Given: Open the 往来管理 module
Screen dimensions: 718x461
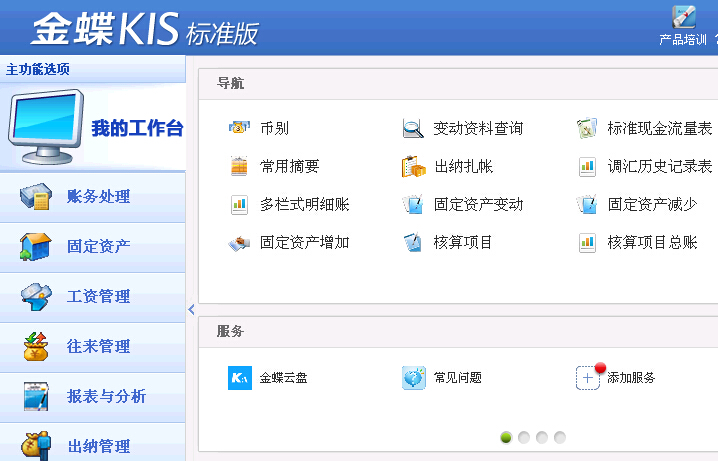Looking at the screenshot, I should (x=92, y=347).
